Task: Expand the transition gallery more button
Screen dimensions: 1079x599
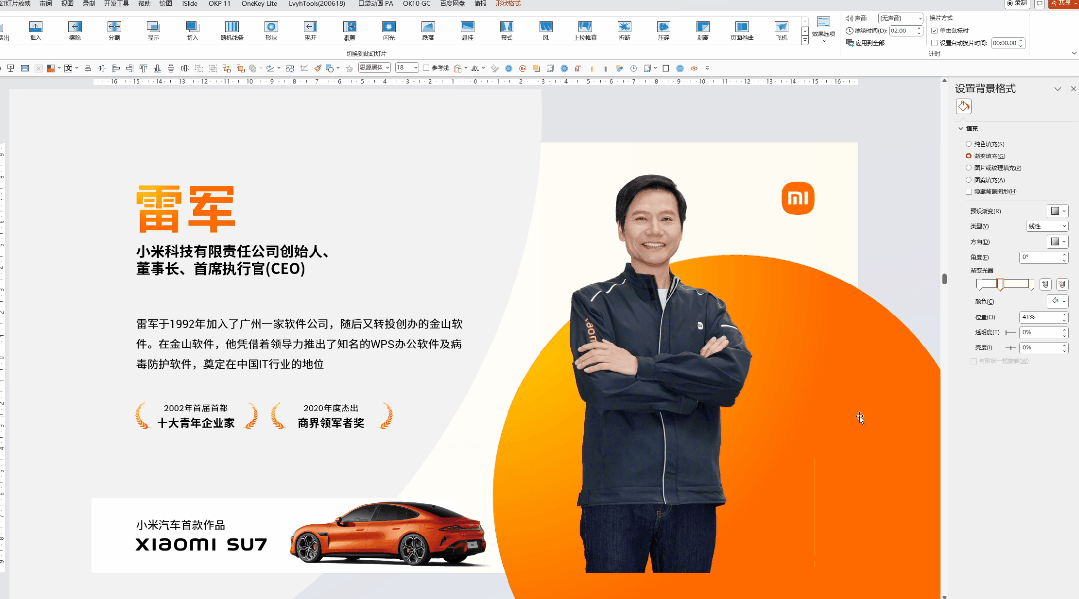Action: pos(804,41)
